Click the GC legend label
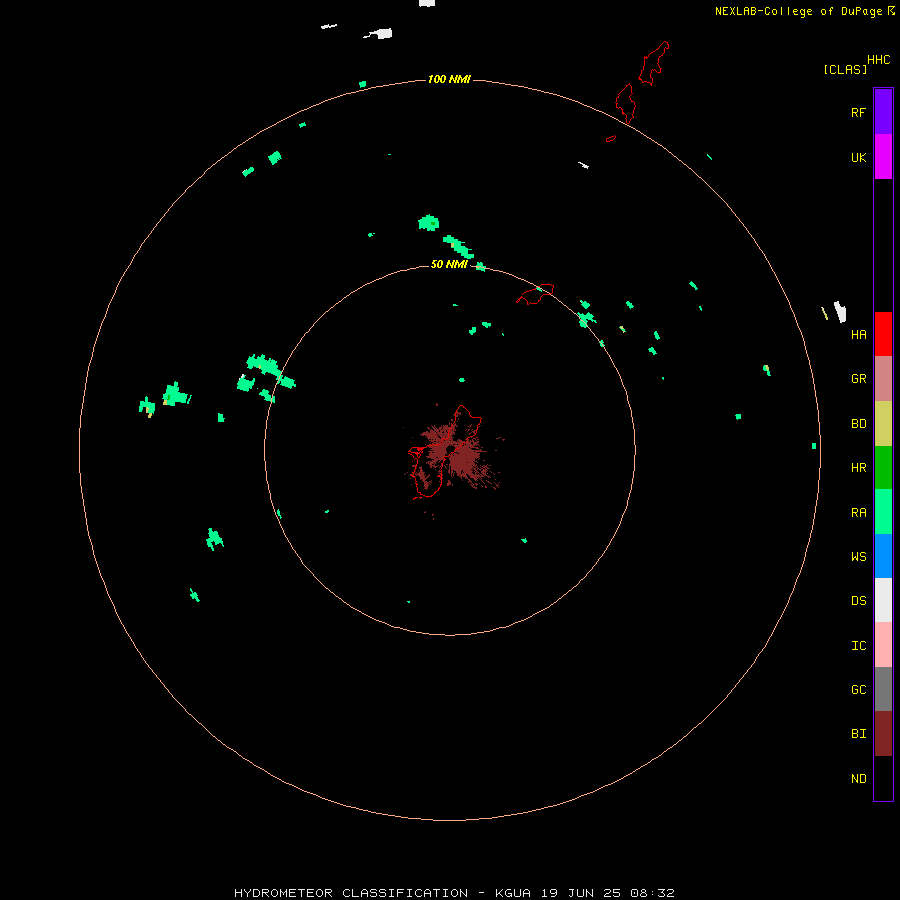Viewport: 900px width, 900px height. click(x=859, y=689)
